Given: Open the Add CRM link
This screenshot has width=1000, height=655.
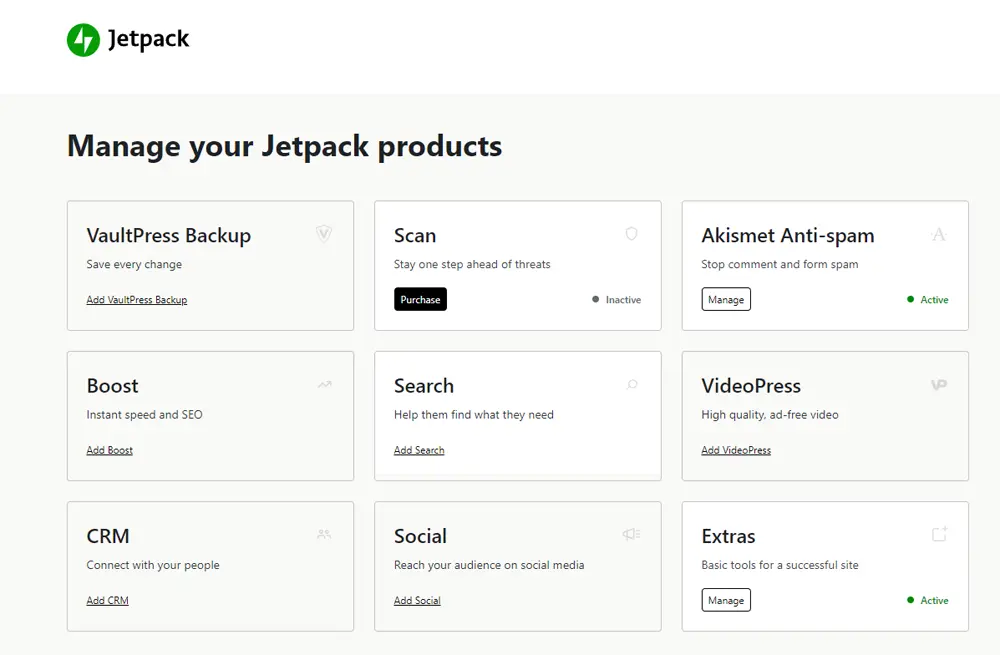Looking at the screenshot, I should click(107, 601).
